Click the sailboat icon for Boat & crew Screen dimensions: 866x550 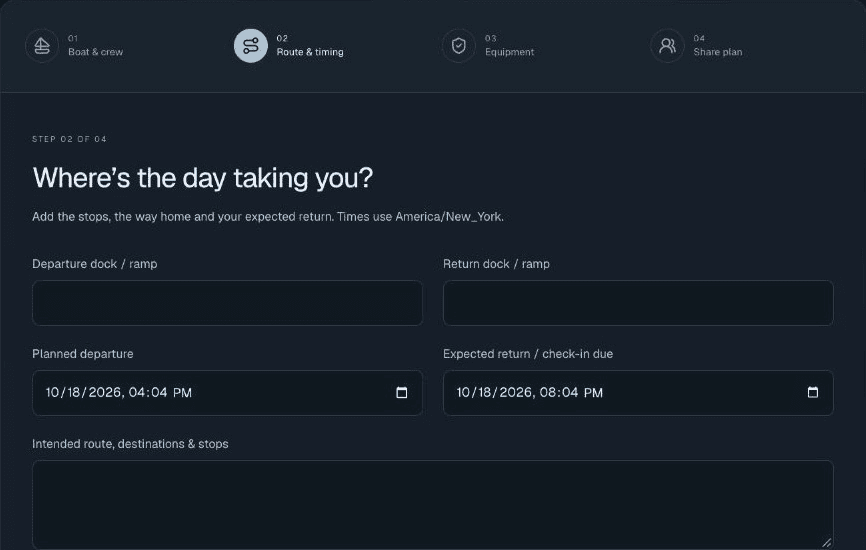click(42, 46)
